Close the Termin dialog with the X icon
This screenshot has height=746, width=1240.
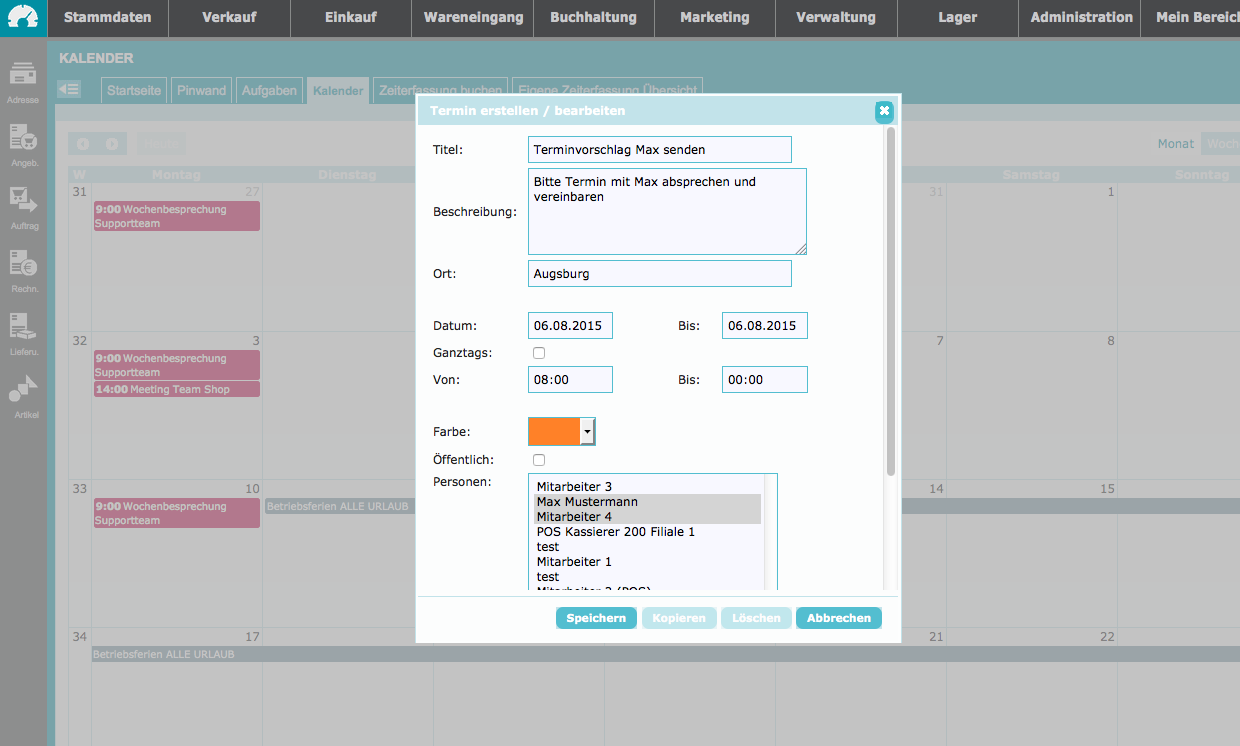pos(884,111)
